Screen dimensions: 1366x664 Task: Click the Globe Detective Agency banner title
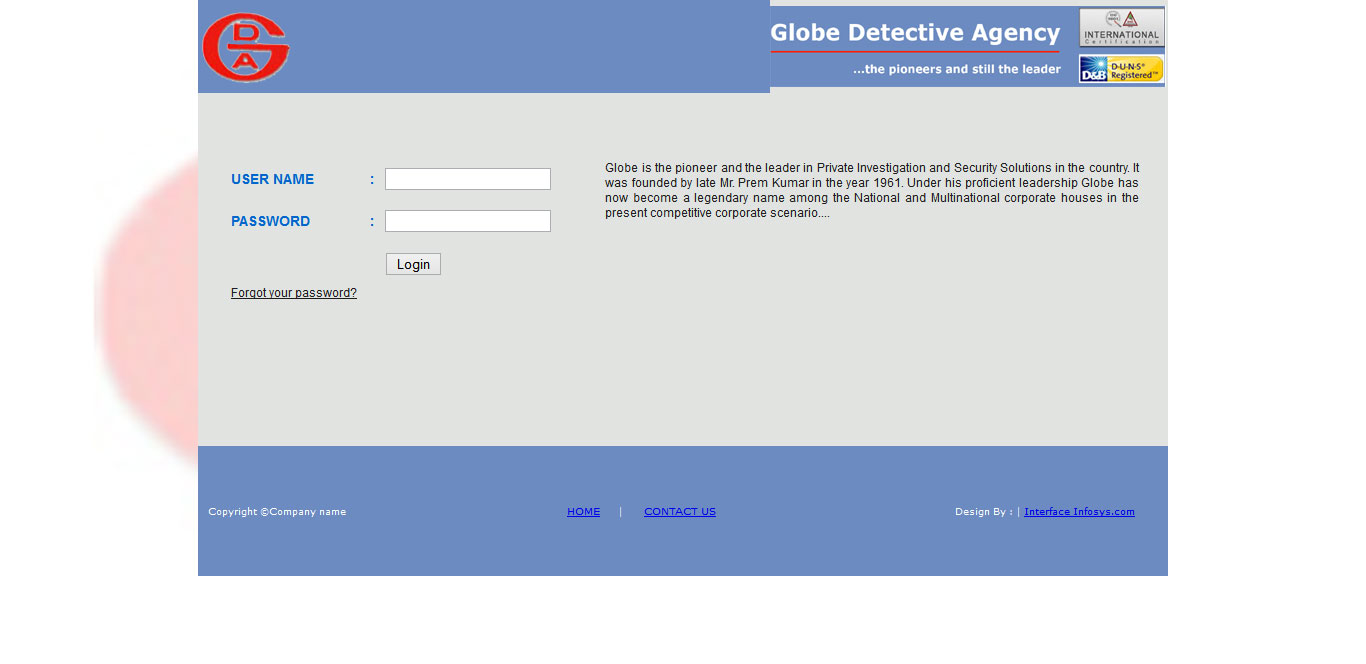coord(914,33)
